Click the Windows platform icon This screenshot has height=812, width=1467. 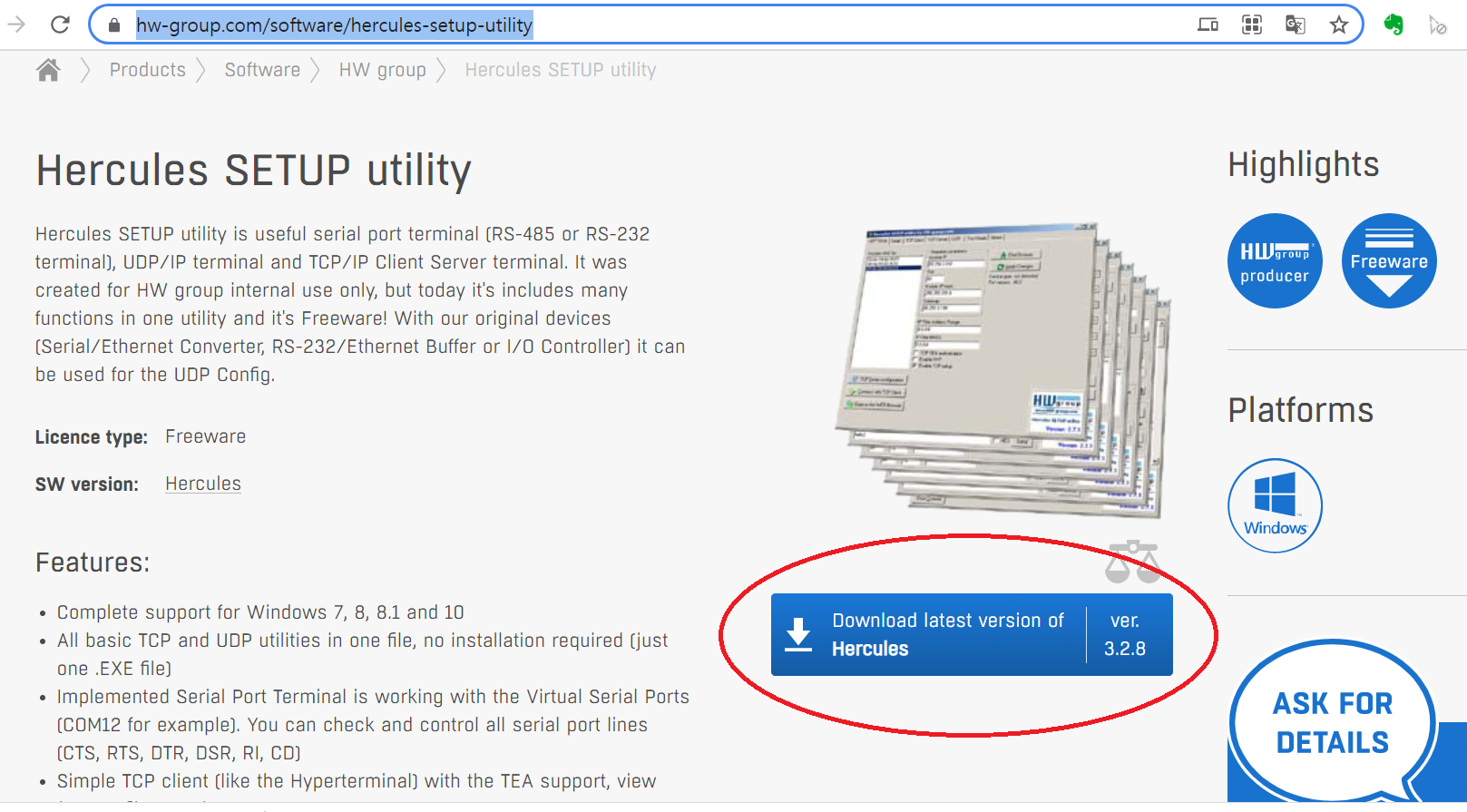point(1275,505)
